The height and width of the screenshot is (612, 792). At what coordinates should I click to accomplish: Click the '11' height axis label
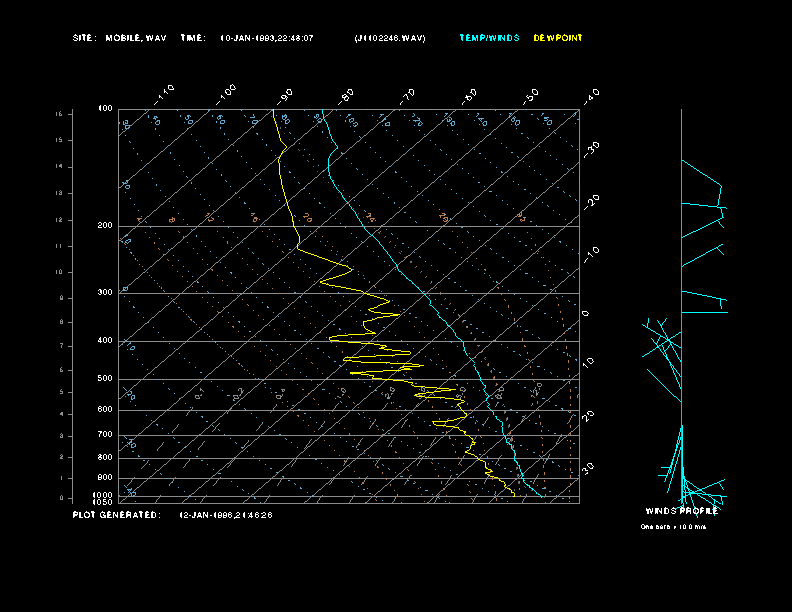[x=60, y=246]
